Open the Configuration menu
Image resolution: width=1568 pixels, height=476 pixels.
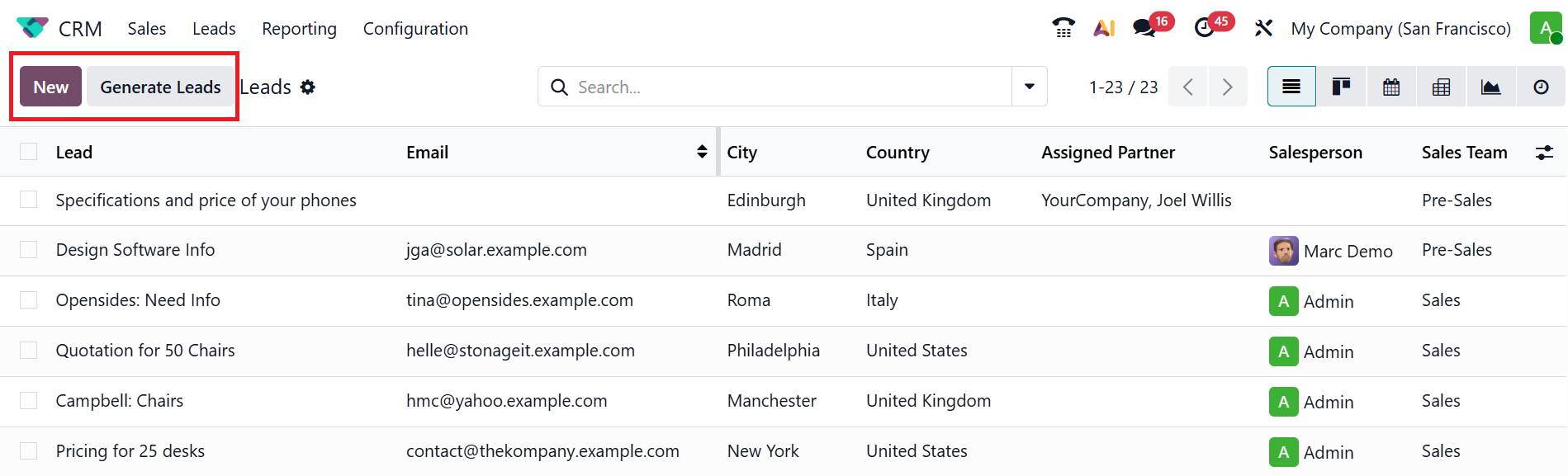[x=415, y=29]
